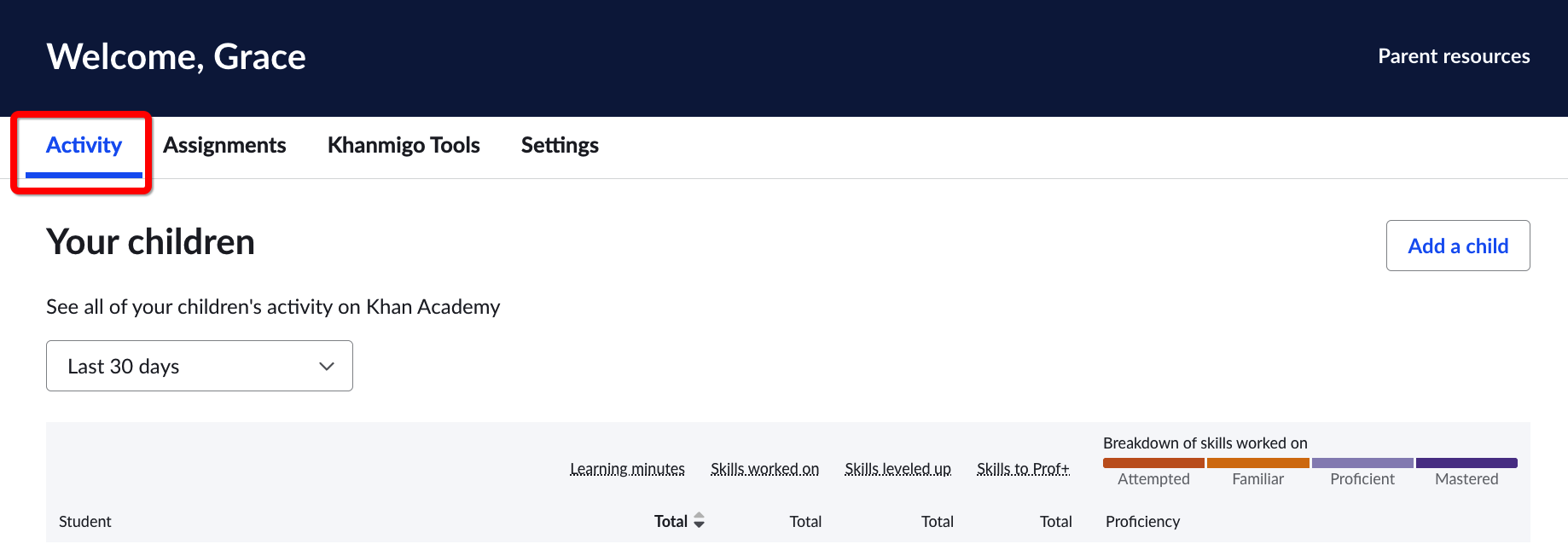Click the Skills leveled up column label
Image resolution: width=1568 pixels, height=544 pixels.
tap(897, 469)
